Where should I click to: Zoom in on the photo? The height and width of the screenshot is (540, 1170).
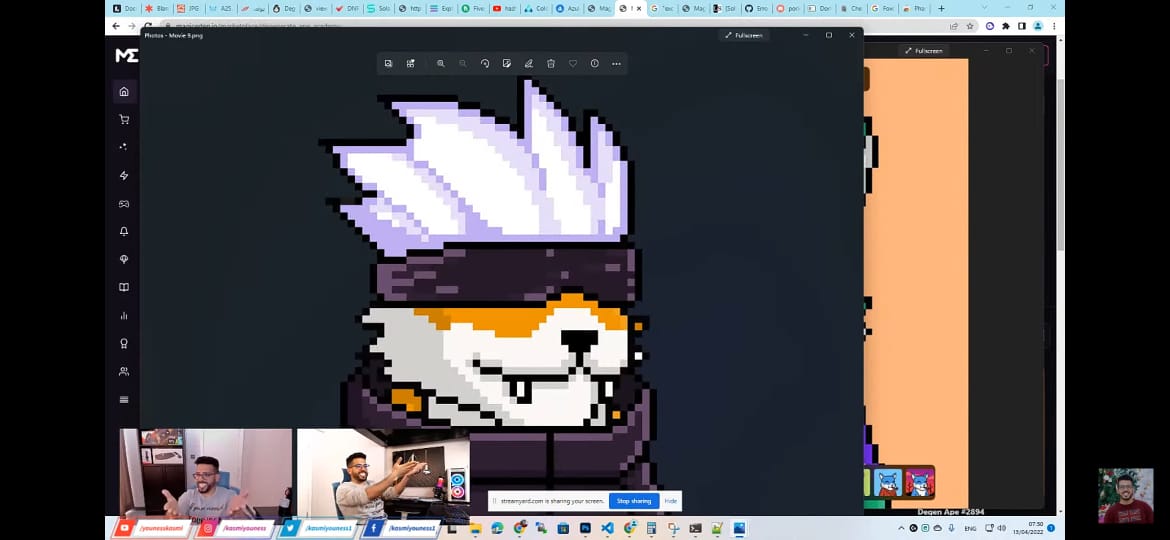[x=441, y=63]
